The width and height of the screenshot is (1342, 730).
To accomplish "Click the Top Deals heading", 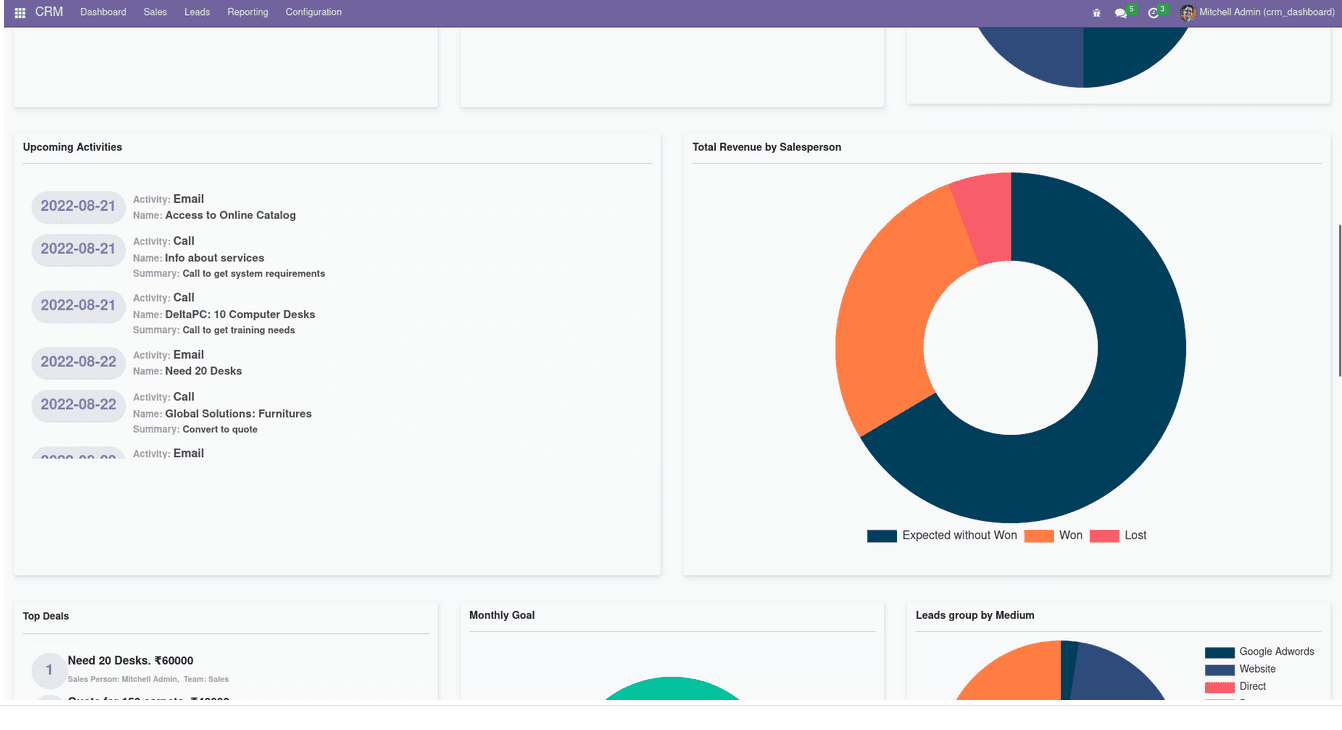I will coord(46,616).
